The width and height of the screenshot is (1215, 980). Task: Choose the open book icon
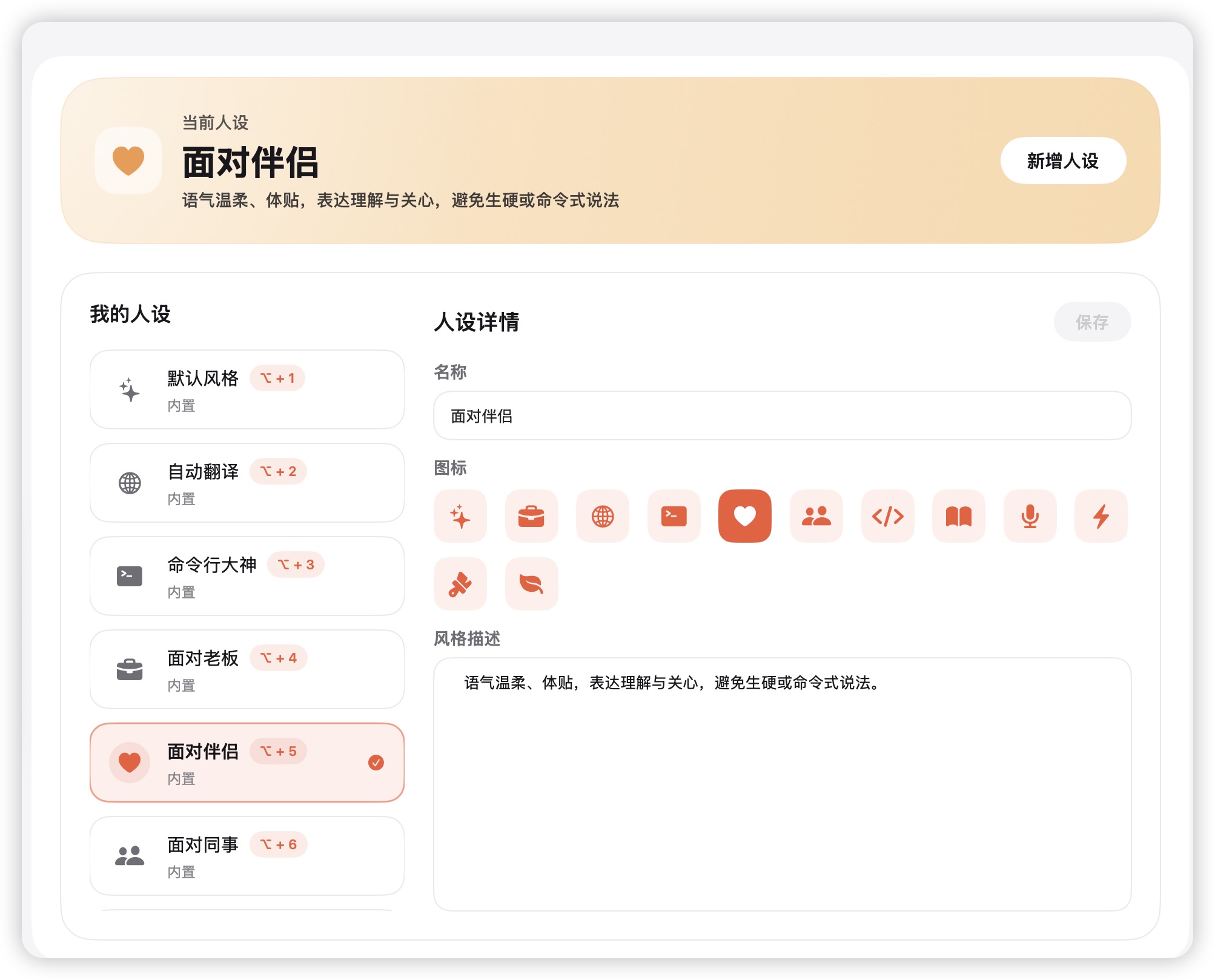click(x=958, y=516)
